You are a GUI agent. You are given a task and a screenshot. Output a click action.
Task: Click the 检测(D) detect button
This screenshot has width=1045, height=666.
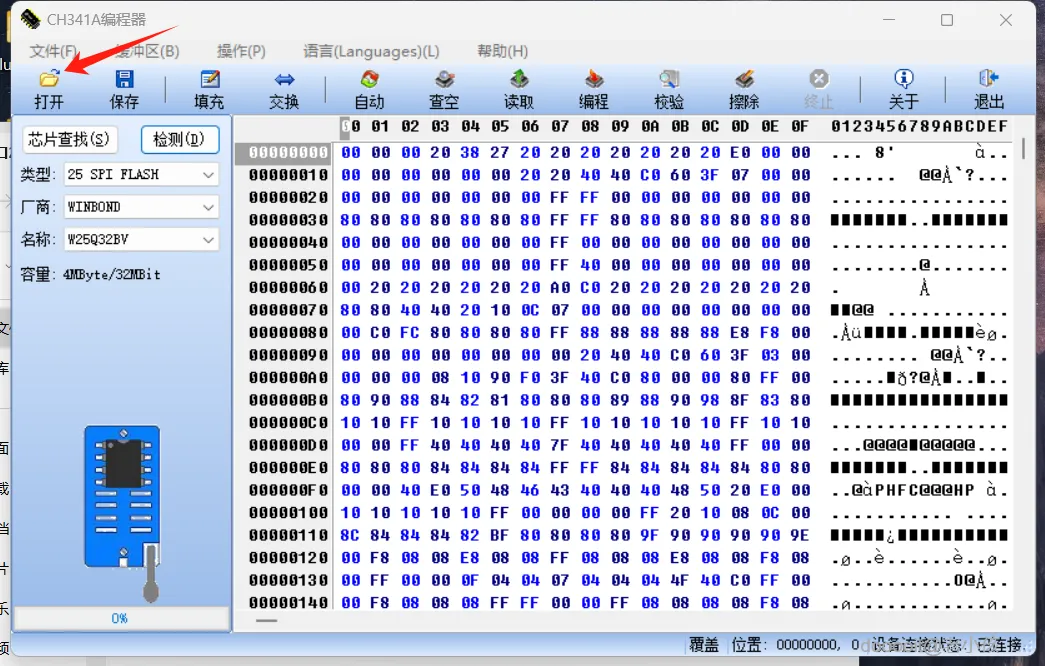[x=180, y=139]
